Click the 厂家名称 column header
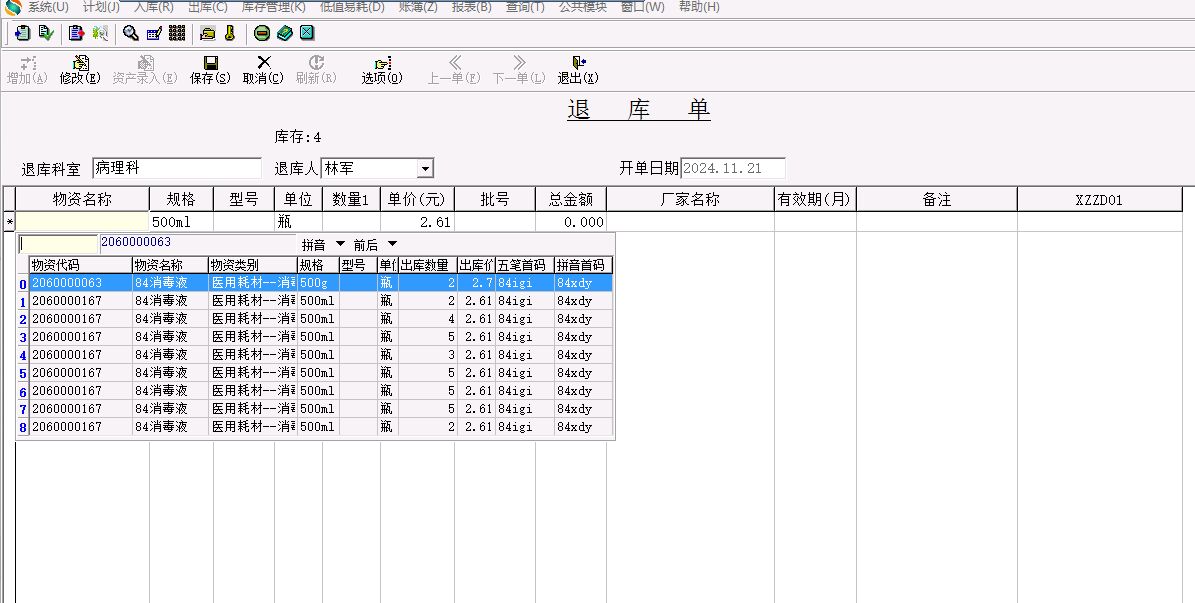 click(x=690, y=199)
